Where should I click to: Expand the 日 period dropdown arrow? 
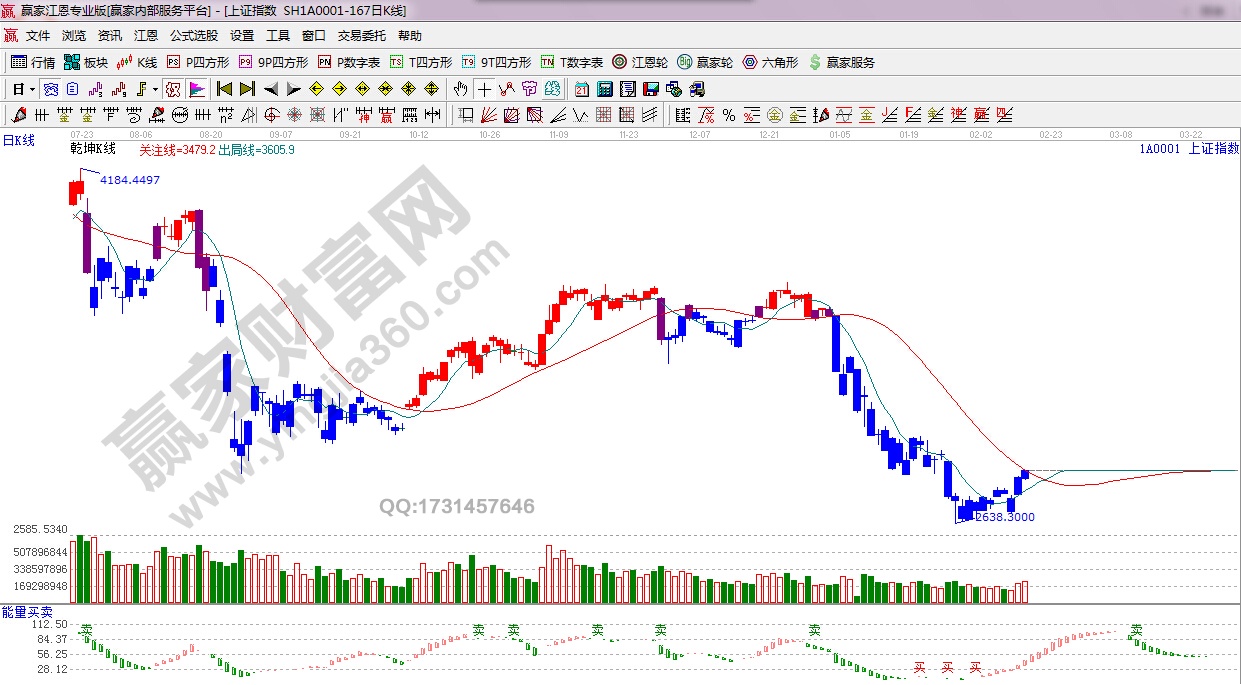[x=32, y=89]
